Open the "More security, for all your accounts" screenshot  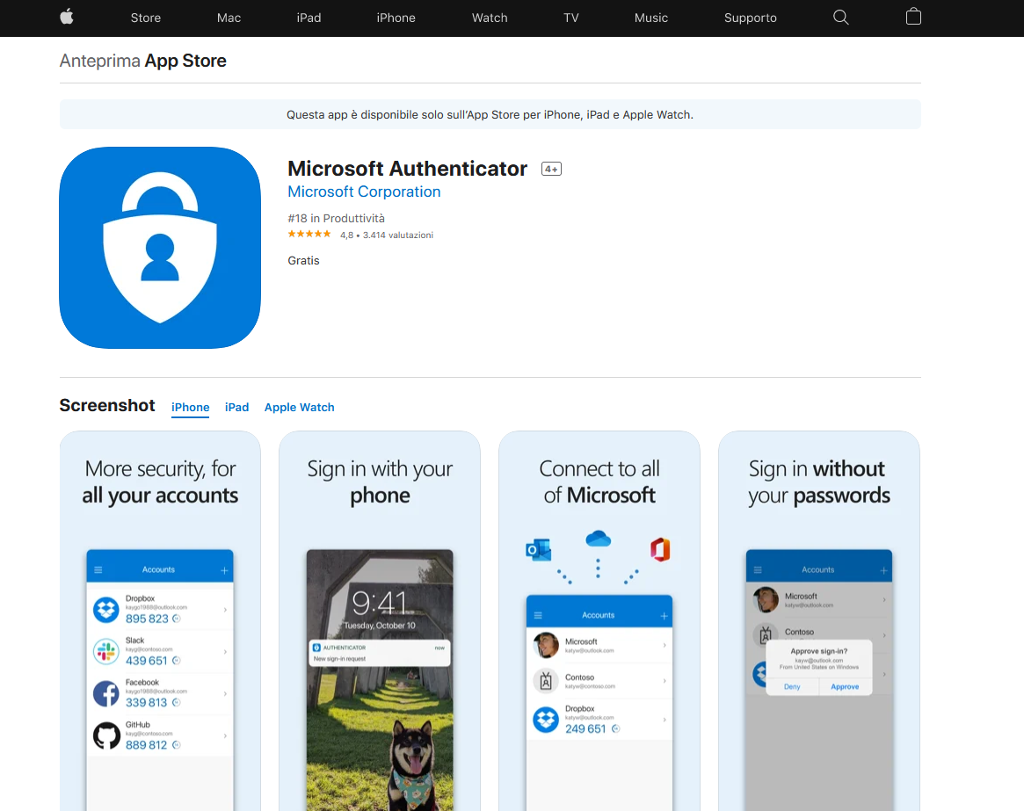click(160, 620)
